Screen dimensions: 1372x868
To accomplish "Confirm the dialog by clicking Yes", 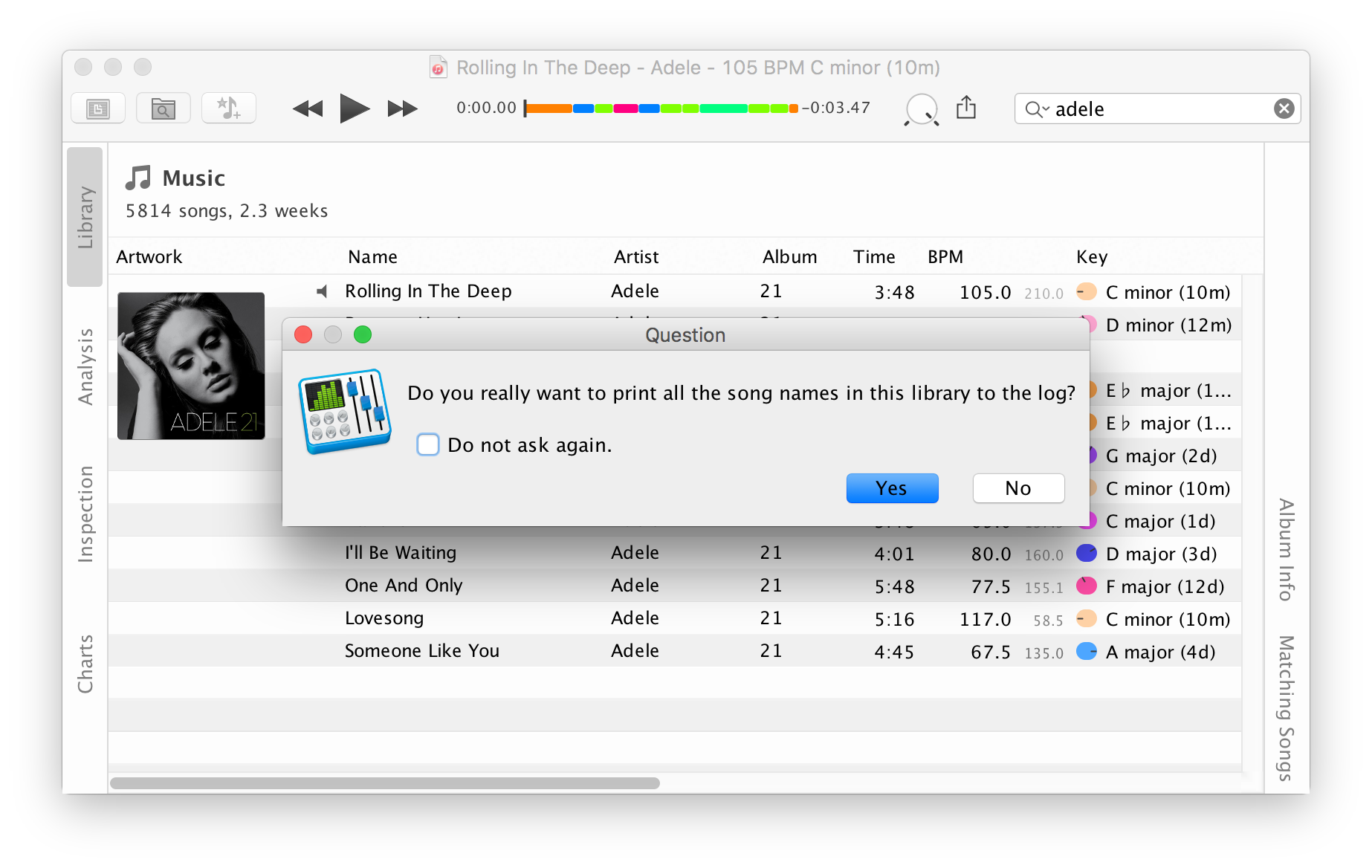I will (891, 488).
